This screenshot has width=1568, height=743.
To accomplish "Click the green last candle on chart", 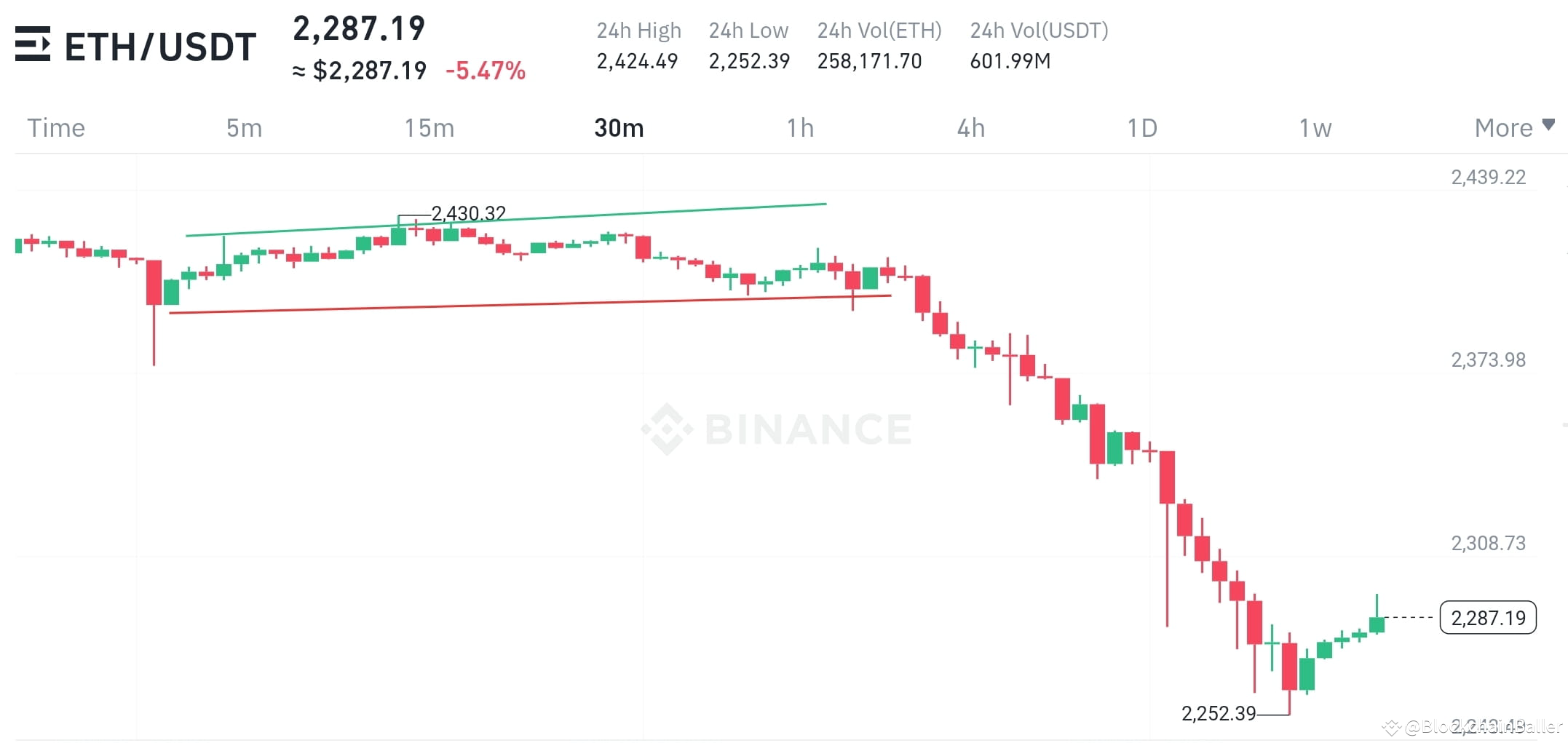I will click(1378, 624).
